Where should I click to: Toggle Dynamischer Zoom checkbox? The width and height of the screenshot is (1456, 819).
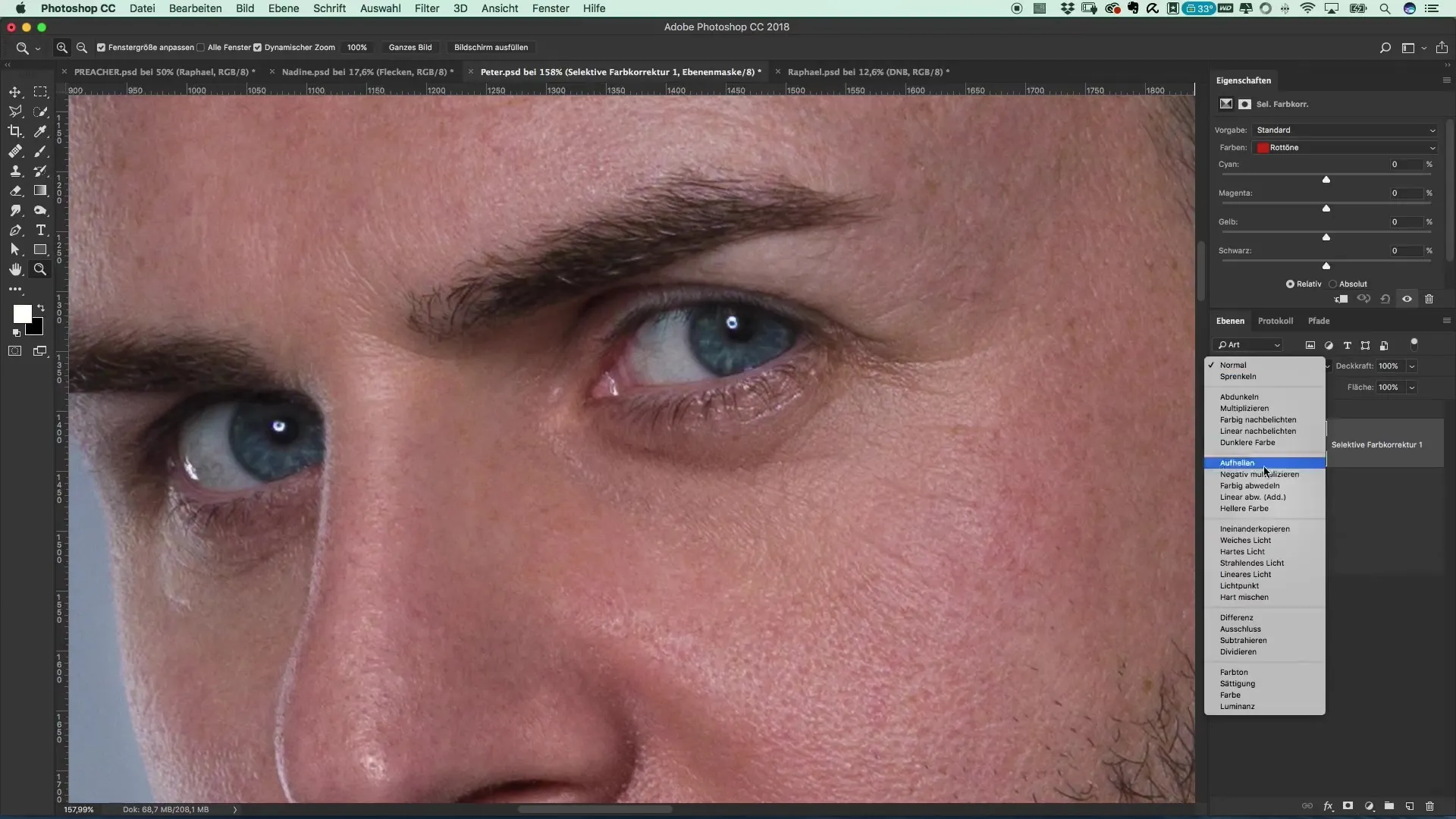[x=258, y=47]
